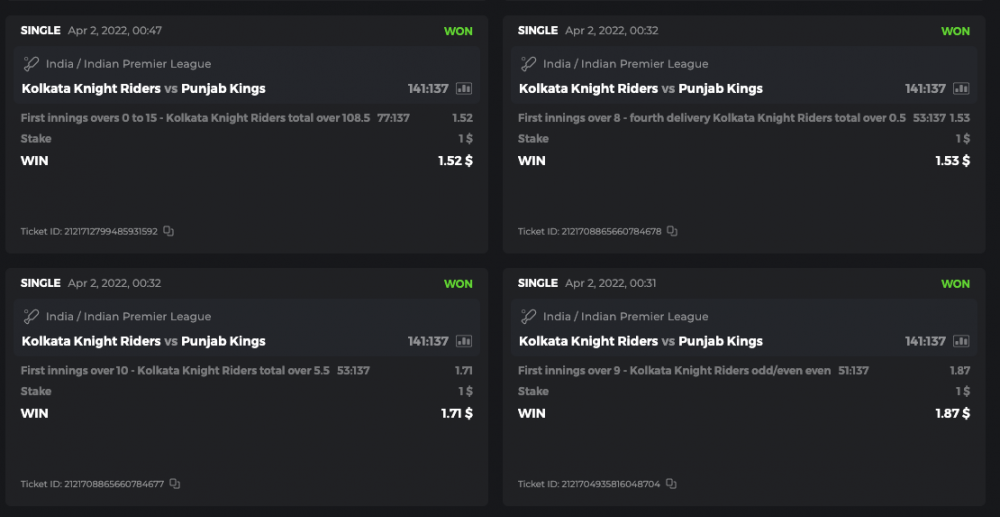Click cricket sport icon in the 00:47 bet card

[x=31, y=64]
